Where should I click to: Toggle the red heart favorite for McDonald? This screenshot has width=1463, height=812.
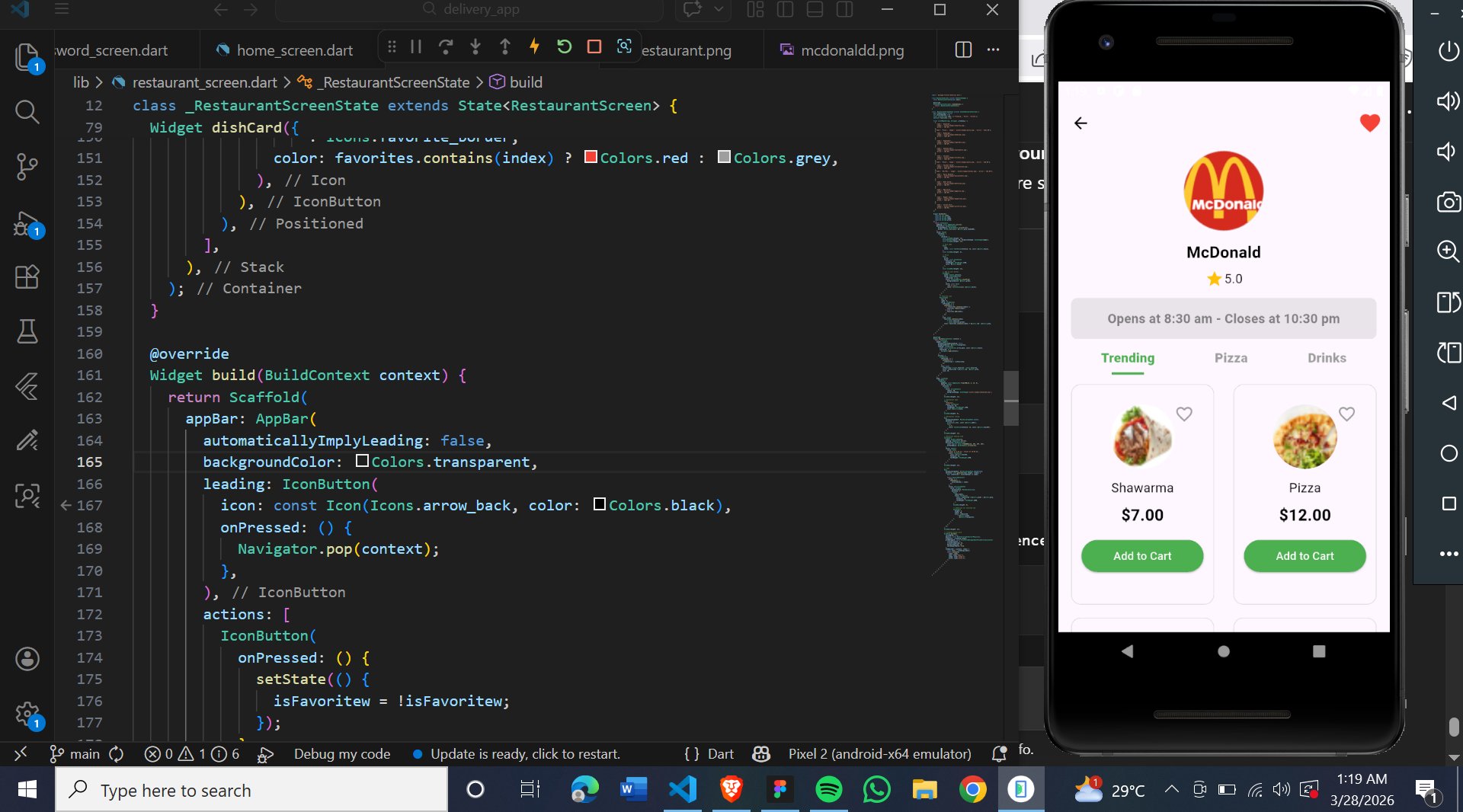(1369, 123)
